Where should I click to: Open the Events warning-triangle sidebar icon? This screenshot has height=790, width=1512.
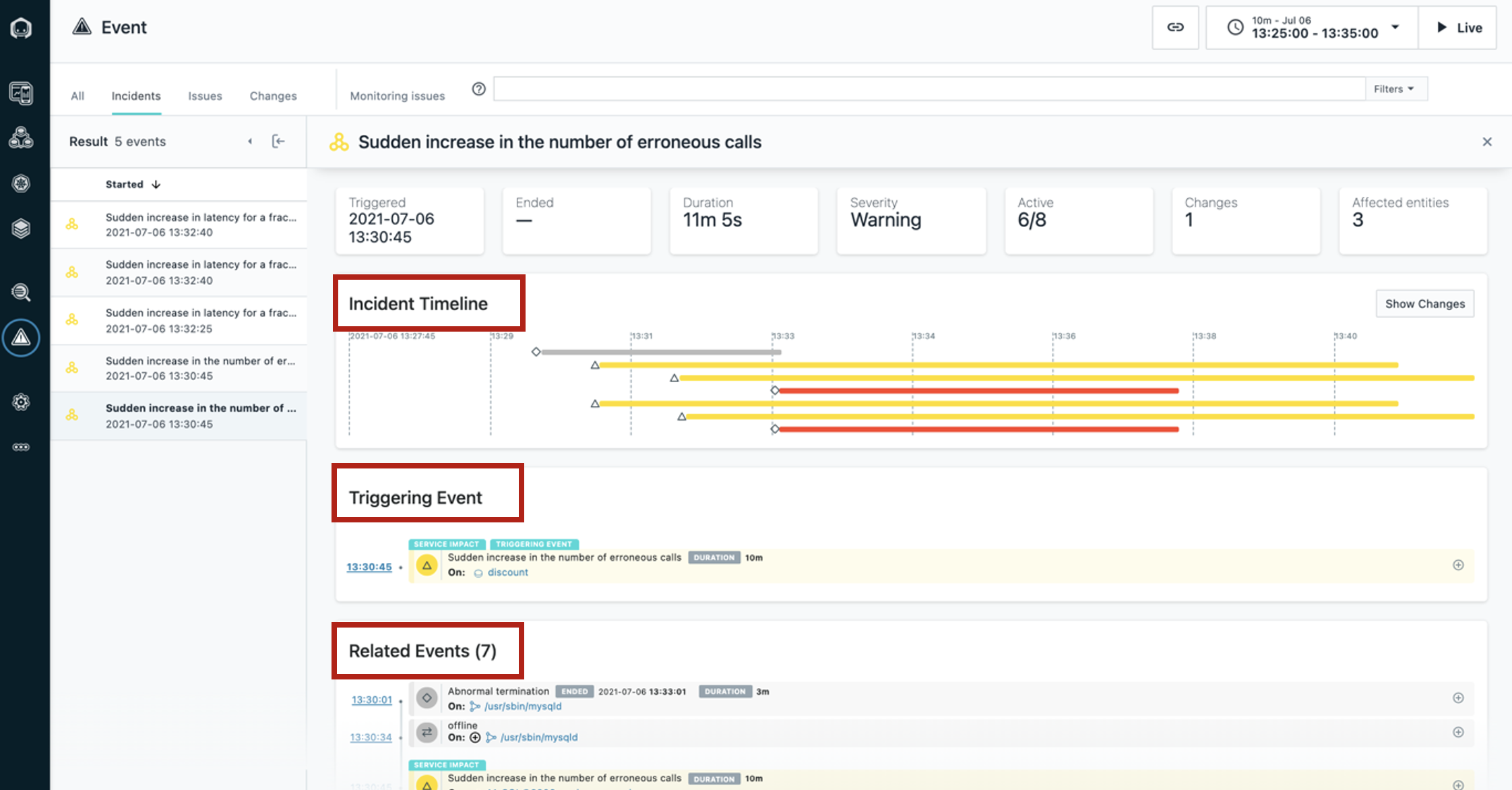click(21, 338)
